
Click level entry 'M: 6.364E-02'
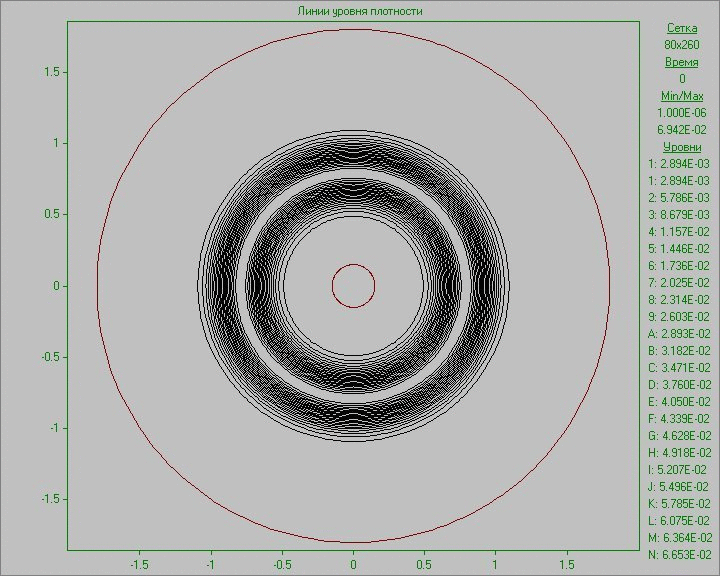pyautogui.click(x=680, y=538)
